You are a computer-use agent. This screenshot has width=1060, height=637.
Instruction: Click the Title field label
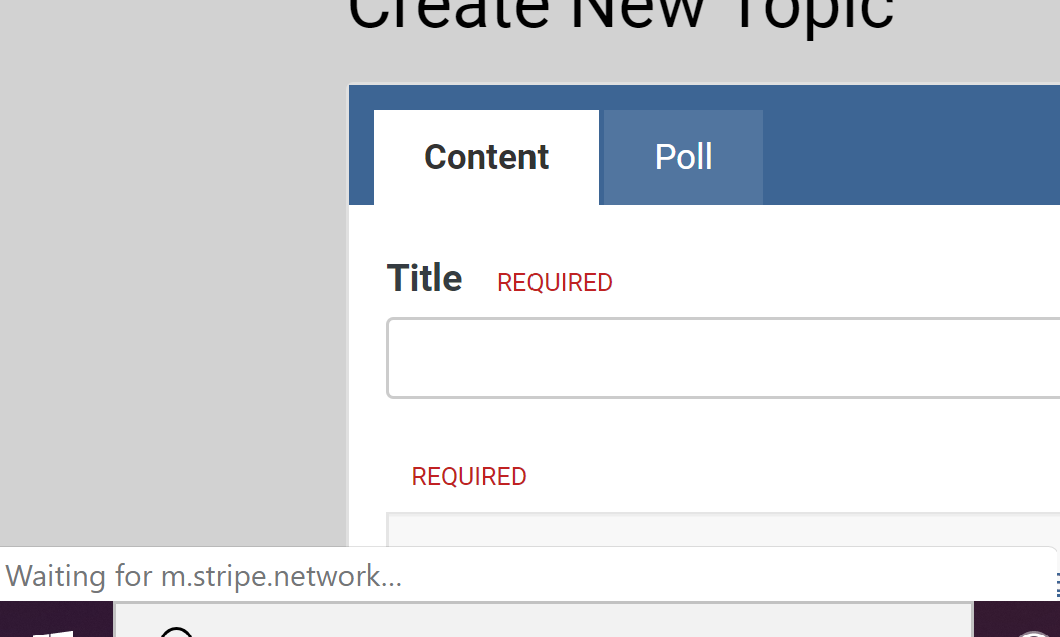(x=424, y=278)
